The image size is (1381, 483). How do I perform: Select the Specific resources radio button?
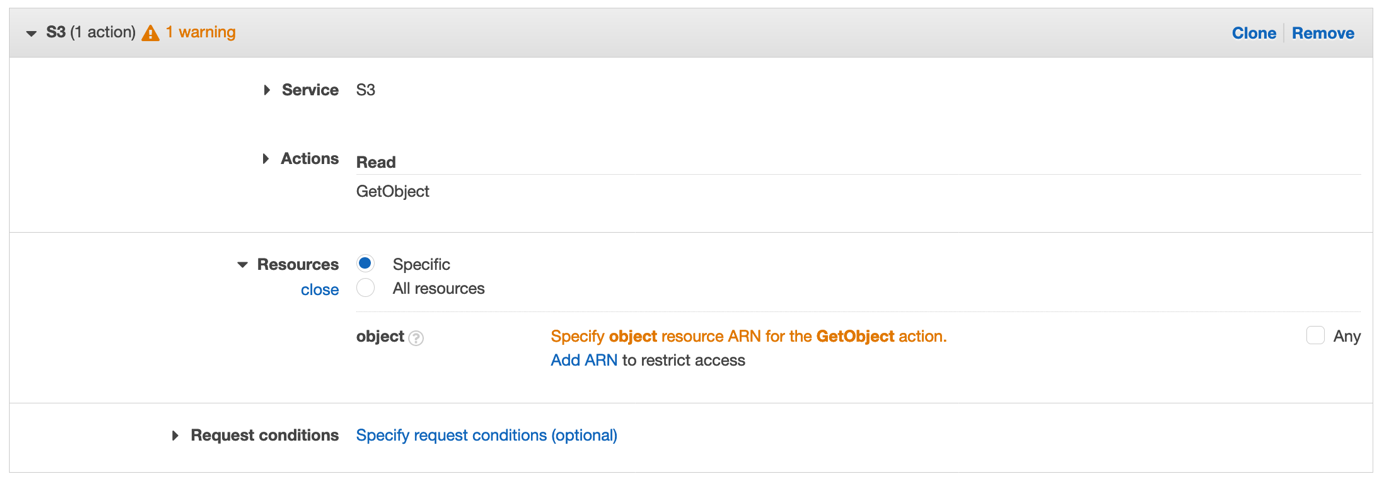tap(366, 264)
